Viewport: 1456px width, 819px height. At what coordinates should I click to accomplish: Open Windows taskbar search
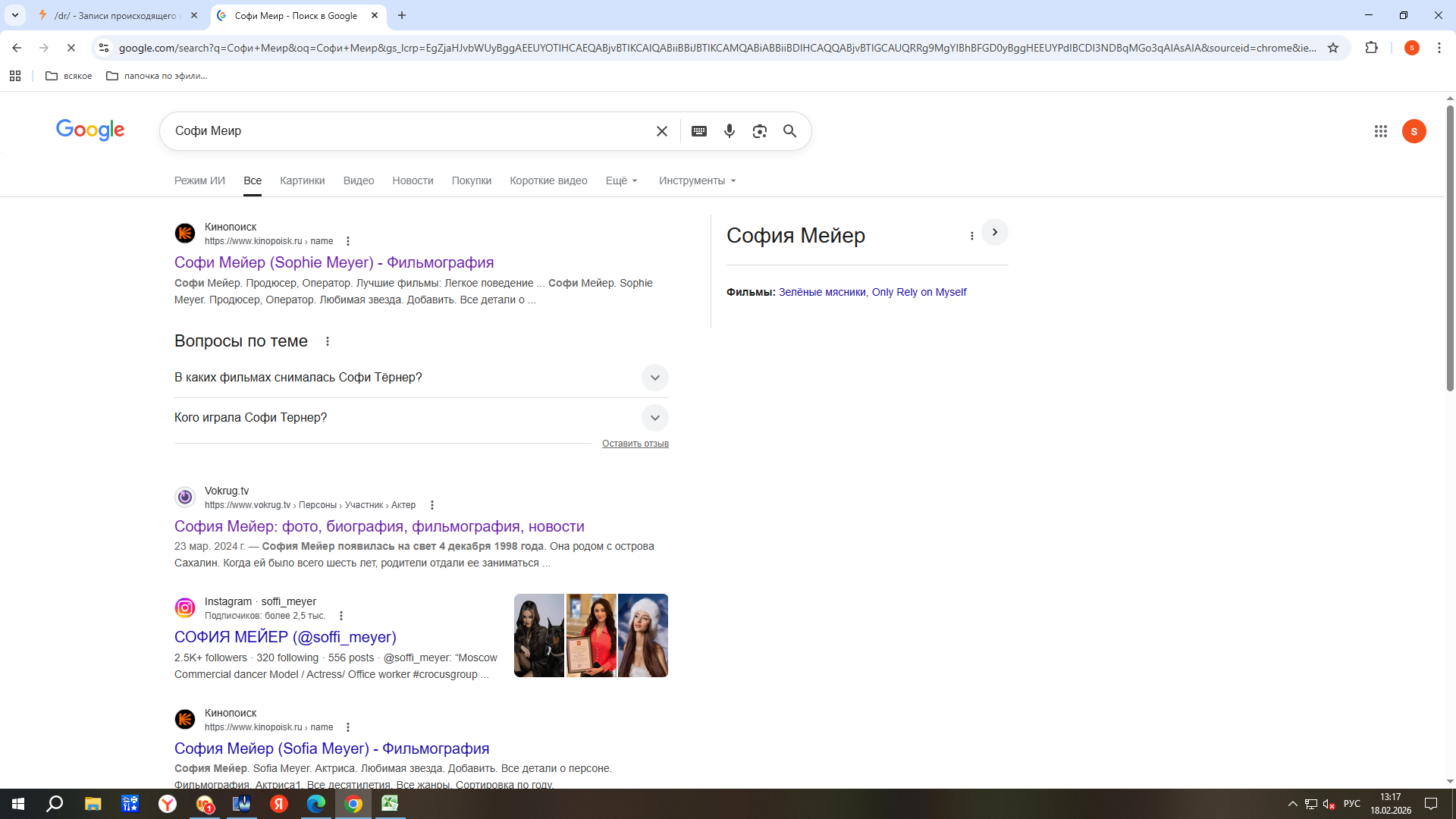pos(55,804)
